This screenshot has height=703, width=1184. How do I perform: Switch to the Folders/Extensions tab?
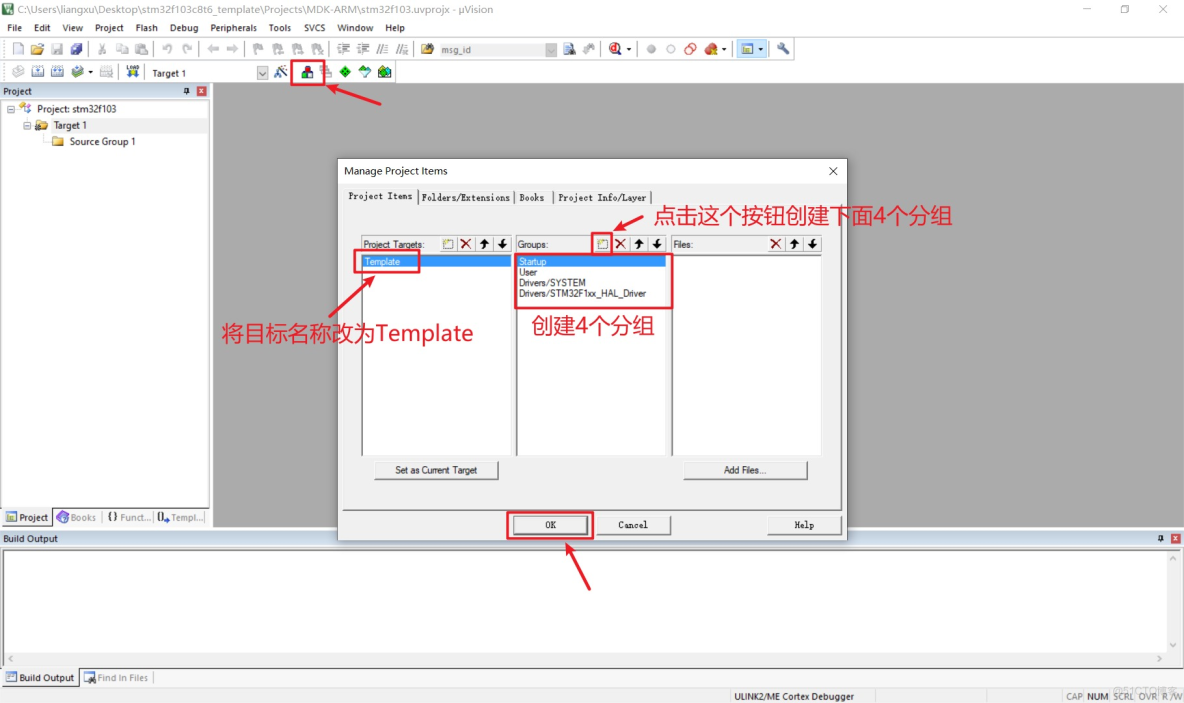465,197
